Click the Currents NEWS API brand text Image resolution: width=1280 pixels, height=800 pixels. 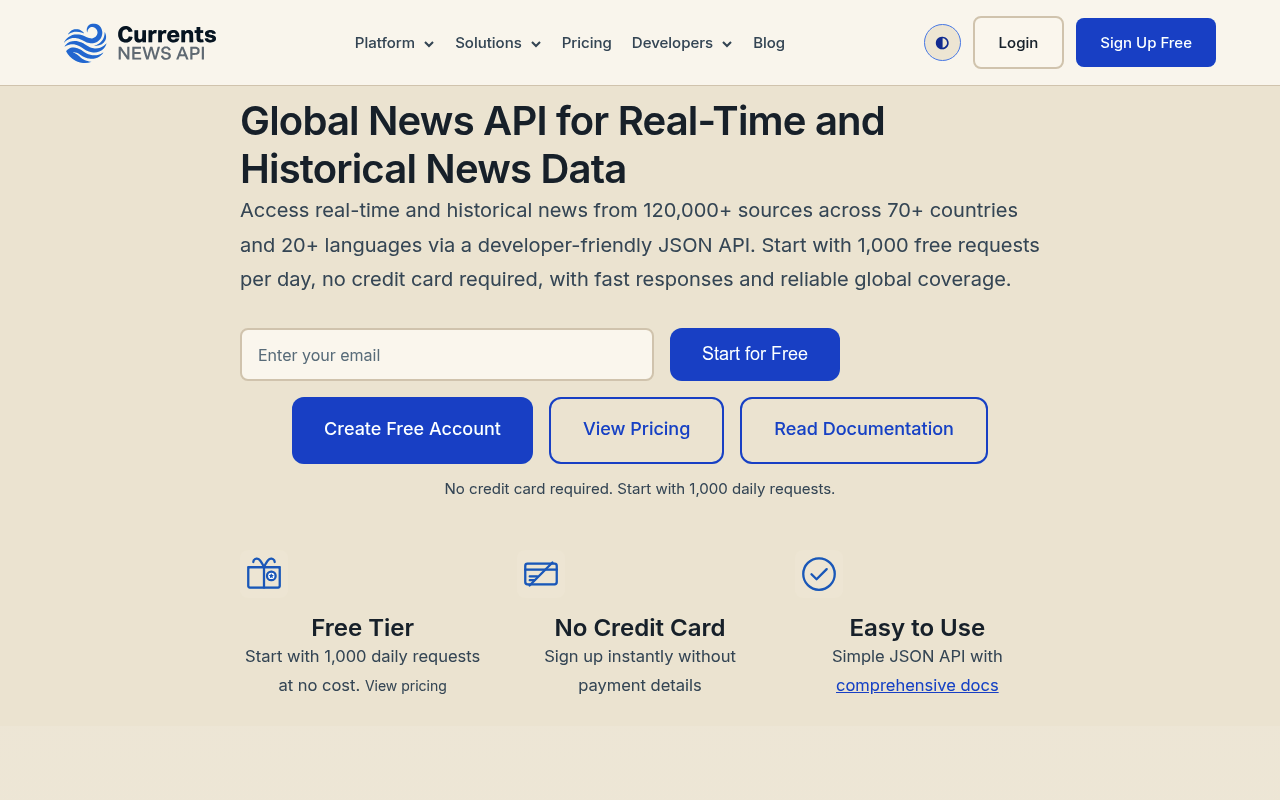(x=167, y=43)
